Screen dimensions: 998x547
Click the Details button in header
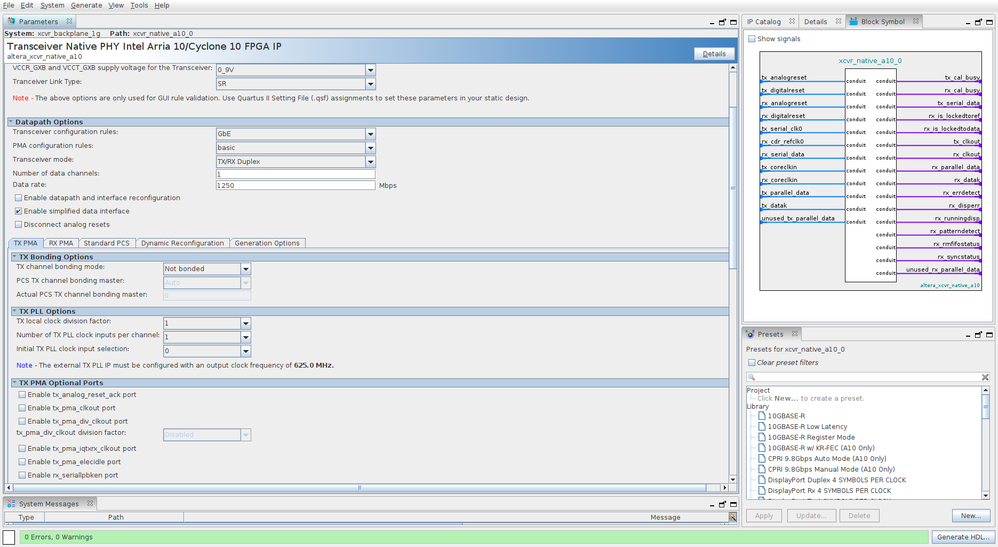pos(714,53)
